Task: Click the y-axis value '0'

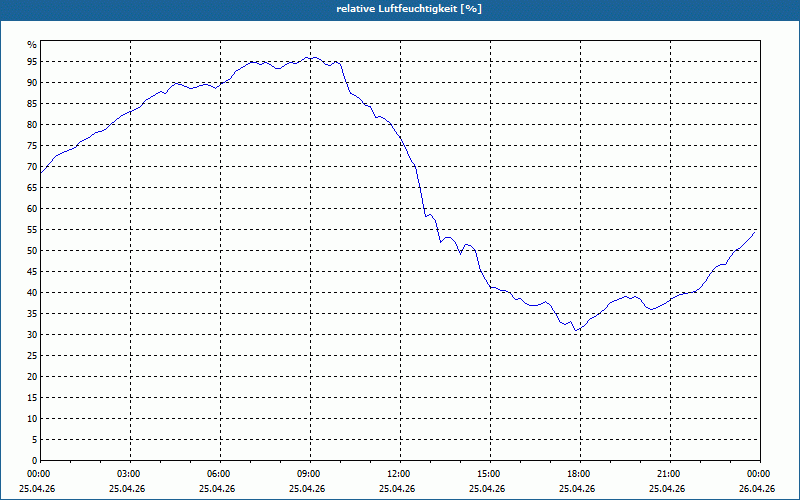Action: tap(34, 461)
